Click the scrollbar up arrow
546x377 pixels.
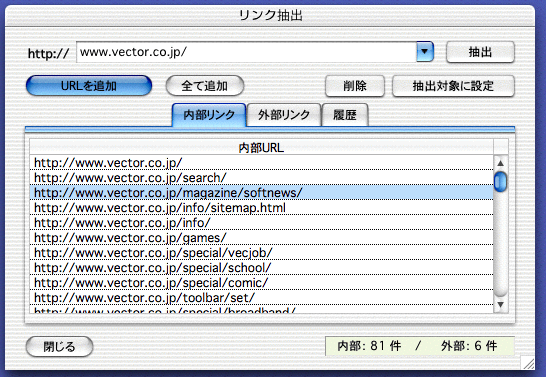pyautogui.click(x=501, y=163)
